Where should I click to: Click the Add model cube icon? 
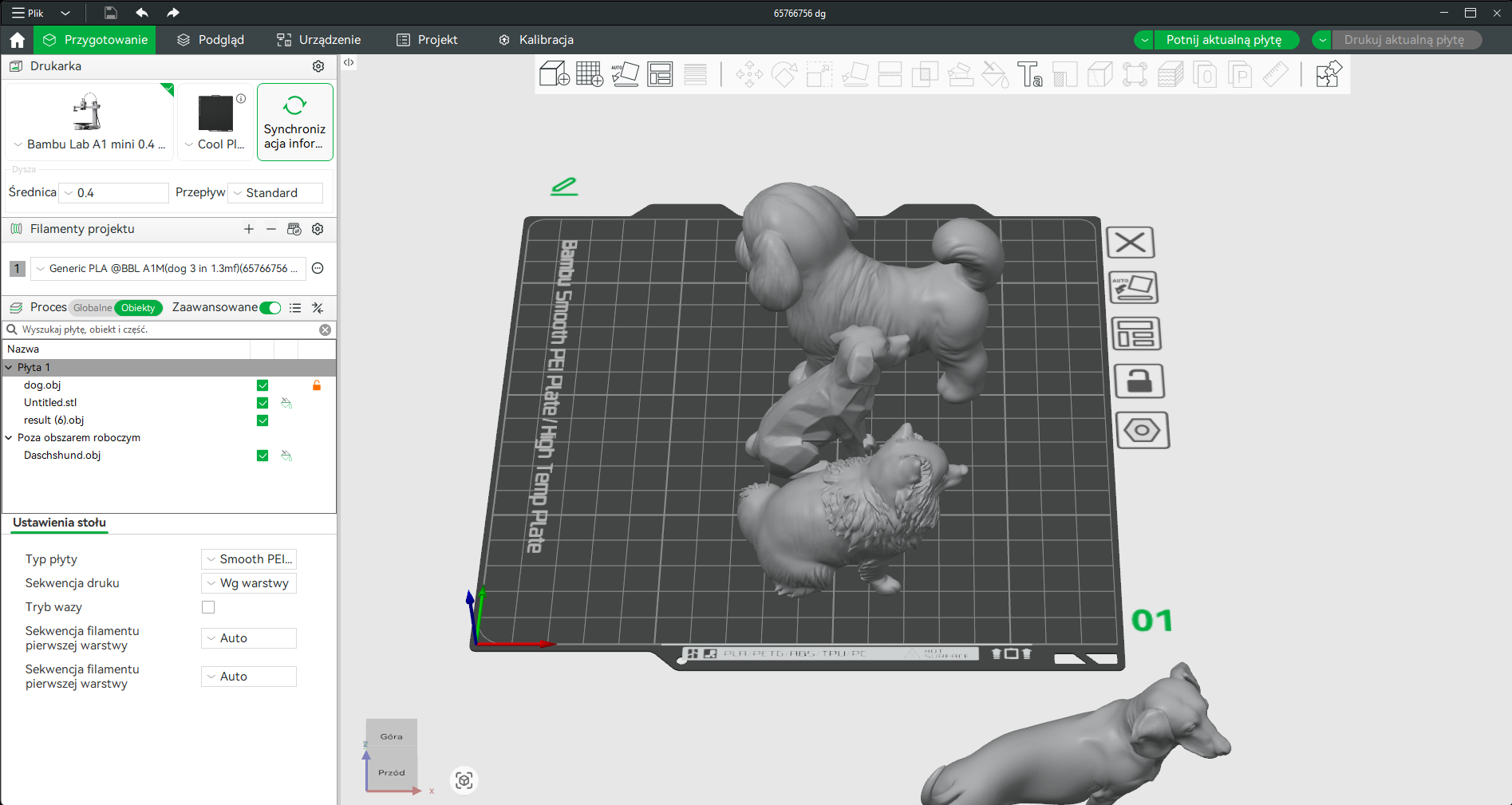tap(555, 74)
